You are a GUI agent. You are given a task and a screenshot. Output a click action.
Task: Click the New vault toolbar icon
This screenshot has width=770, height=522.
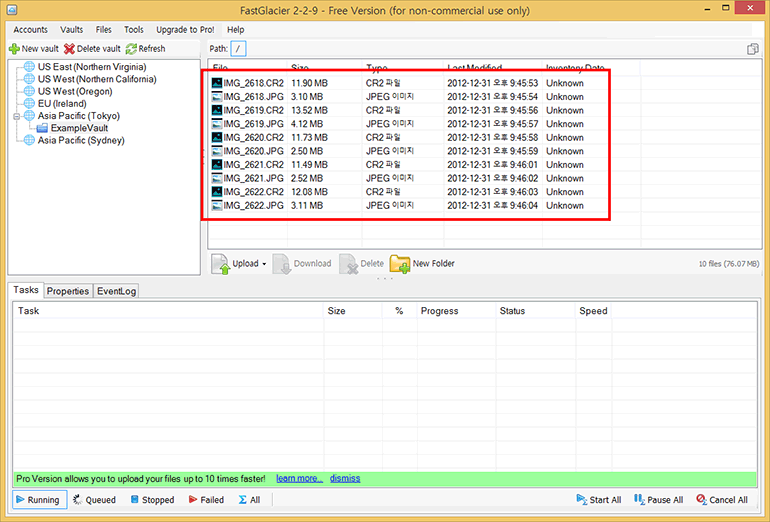coord(14,49)
